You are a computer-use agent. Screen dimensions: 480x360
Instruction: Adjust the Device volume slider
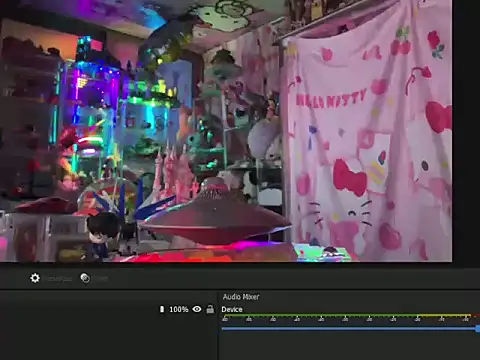tap(351, 329)
